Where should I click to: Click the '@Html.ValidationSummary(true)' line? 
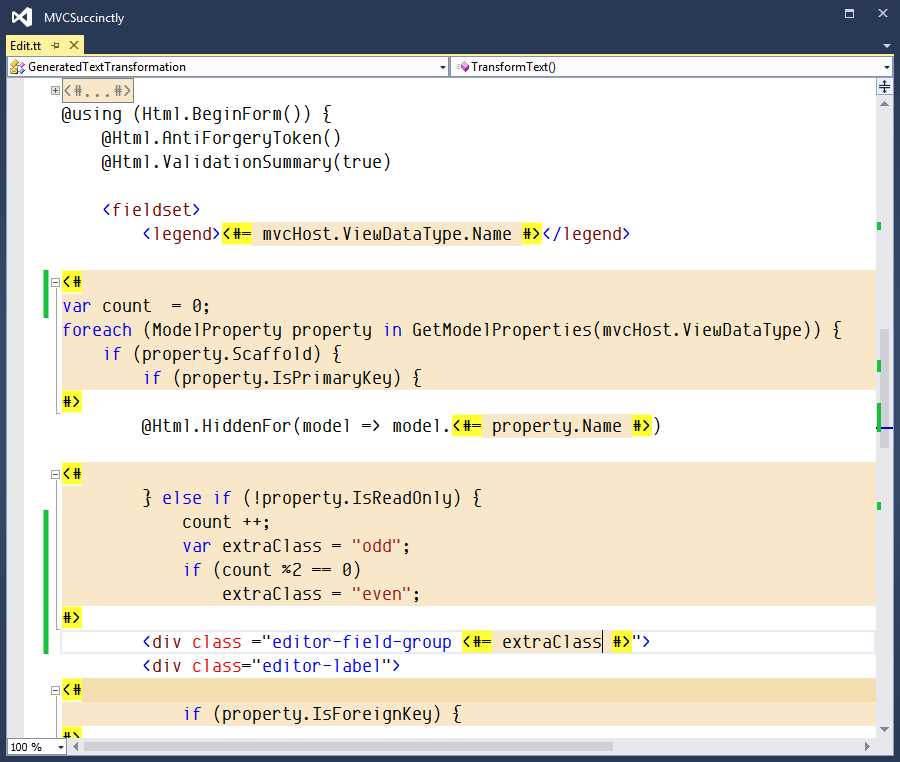point(246,162)
